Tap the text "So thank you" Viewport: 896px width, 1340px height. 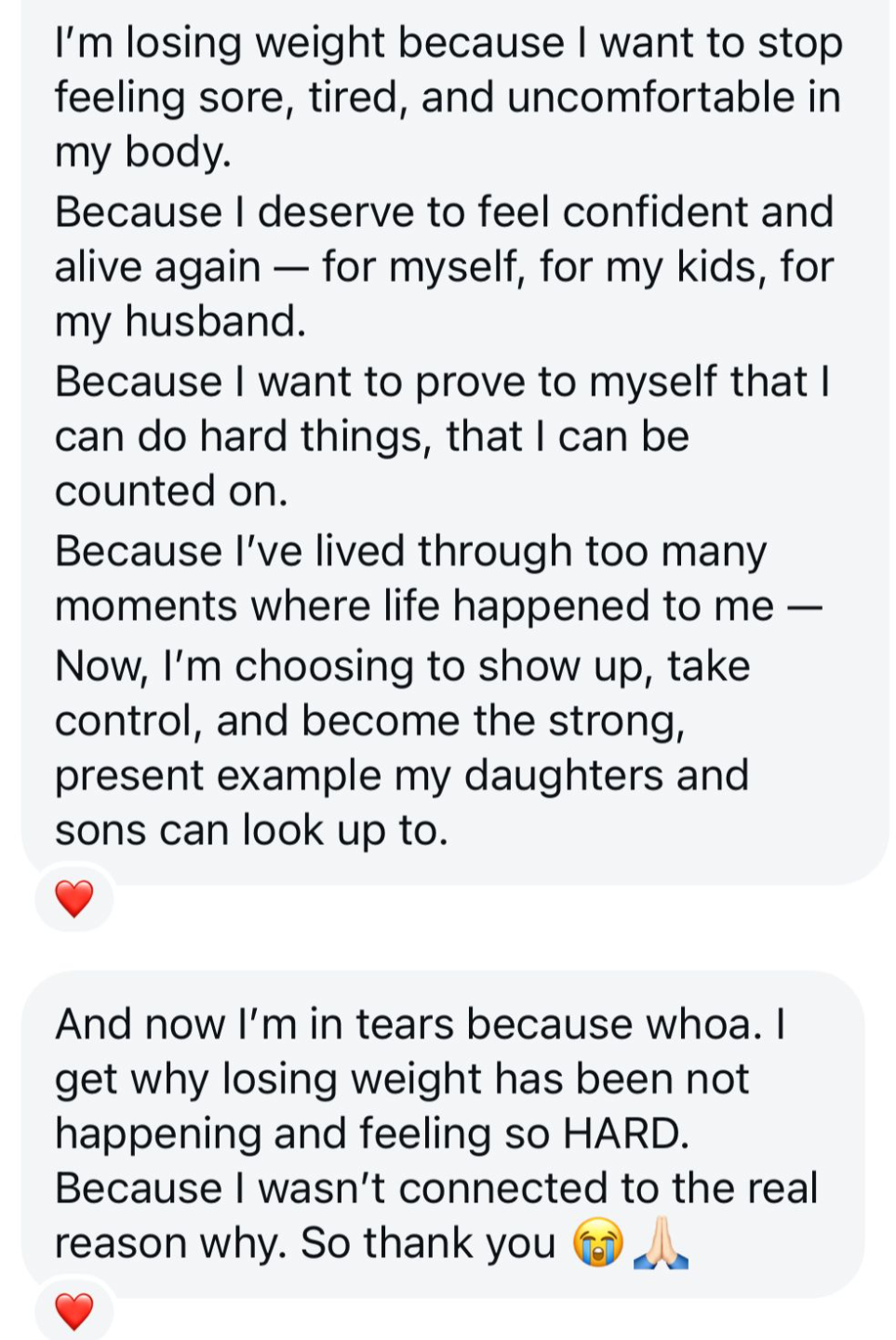point(428,1243)
